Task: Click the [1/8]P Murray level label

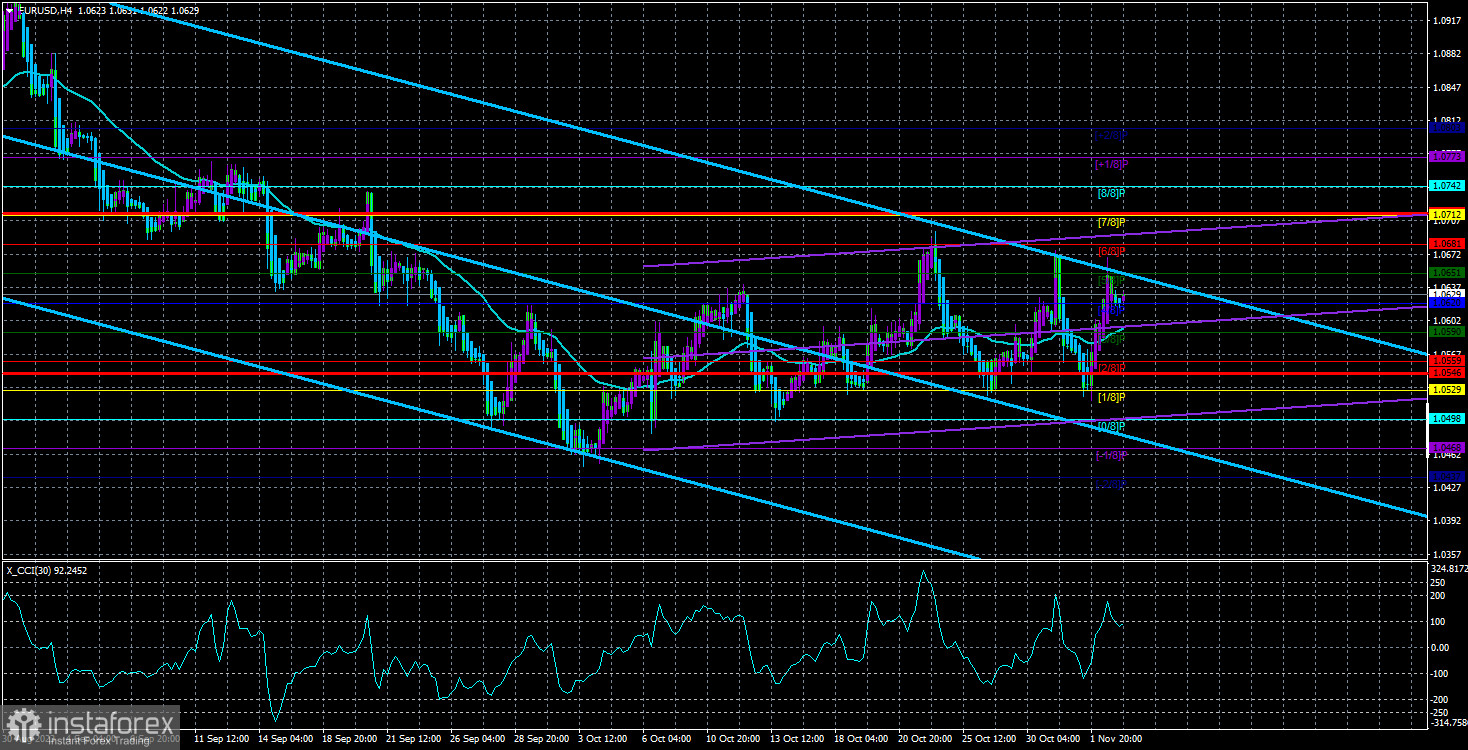Action: pyautogui.click(x=1111, y=398)
